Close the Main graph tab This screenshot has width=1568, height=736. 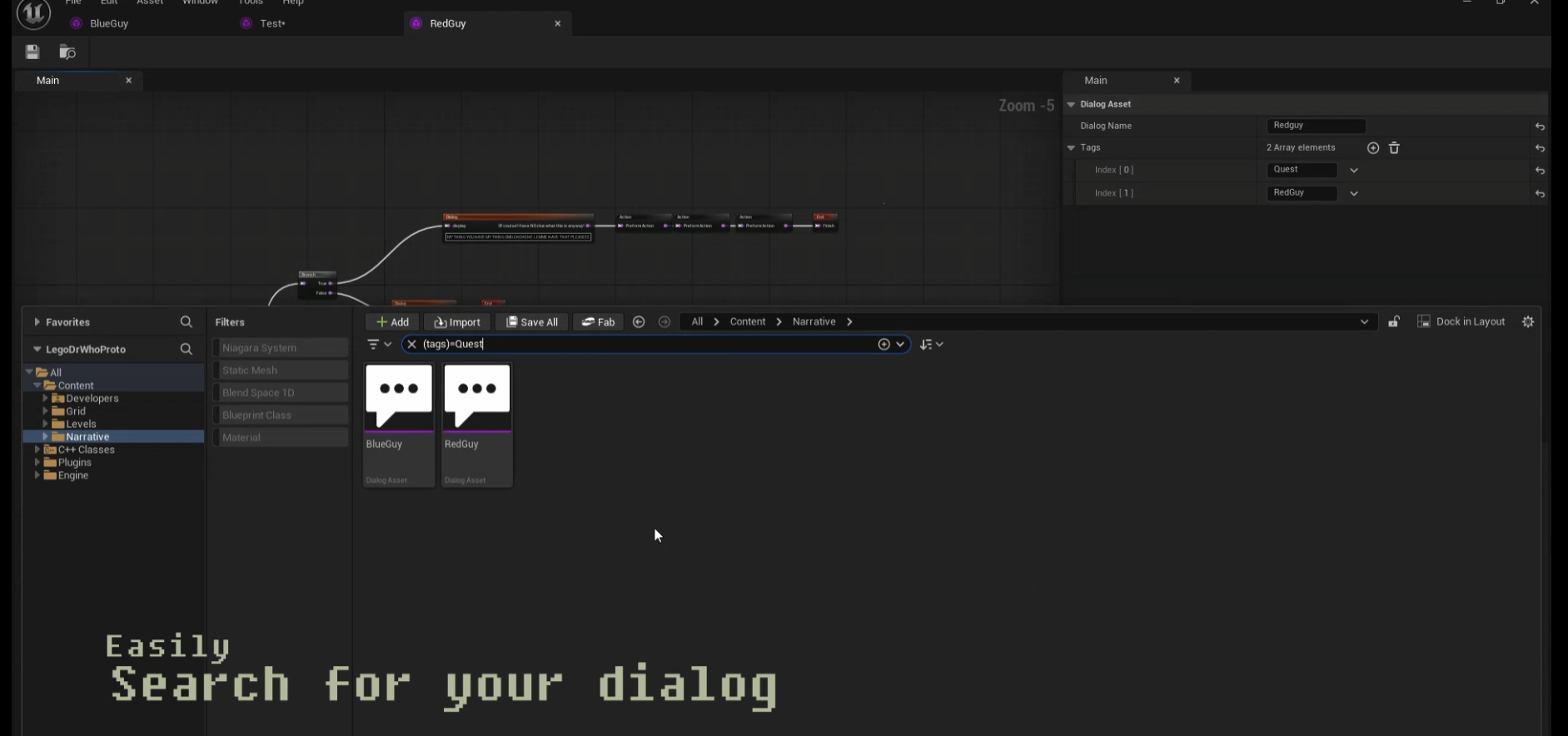pyautogui.click(x=128, y=81)
